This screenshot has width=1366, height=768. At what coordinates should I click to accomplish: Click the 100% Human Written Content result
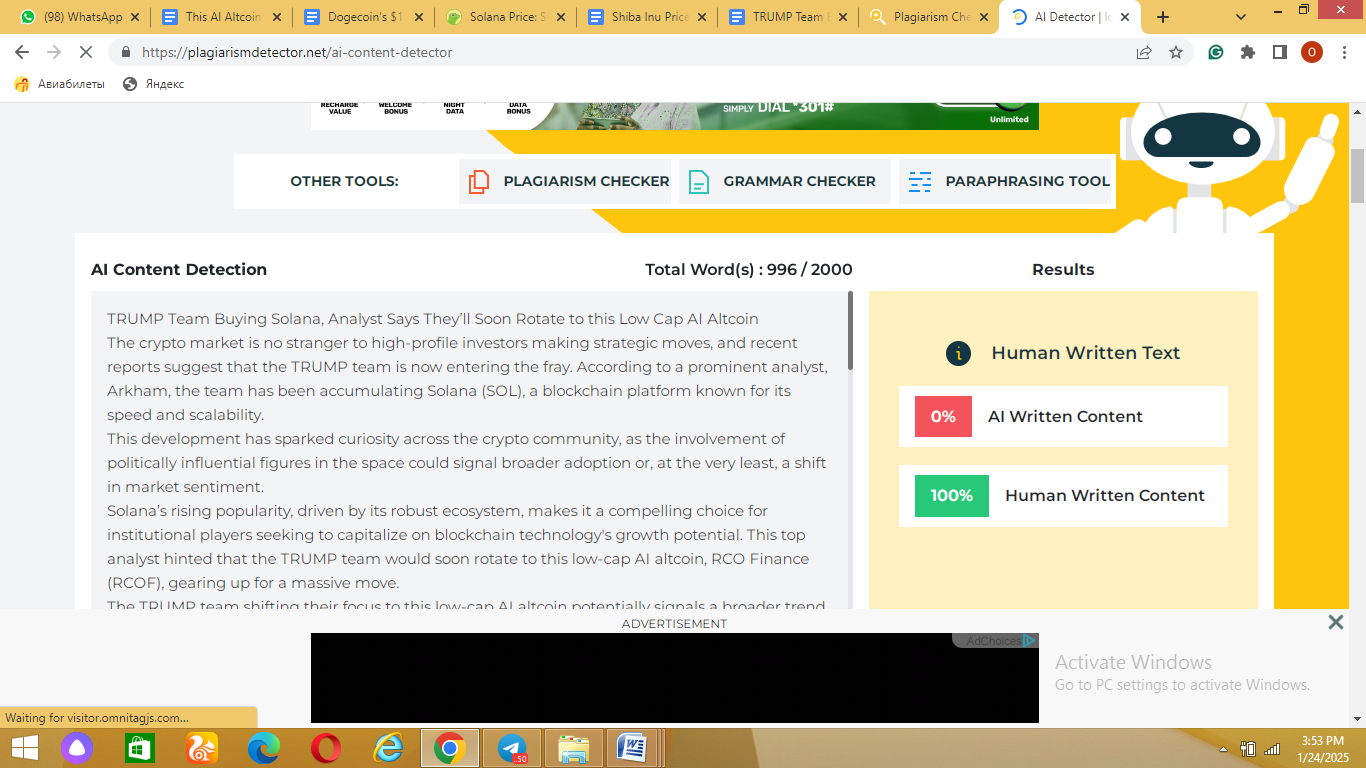click(x=1063, y=496)
